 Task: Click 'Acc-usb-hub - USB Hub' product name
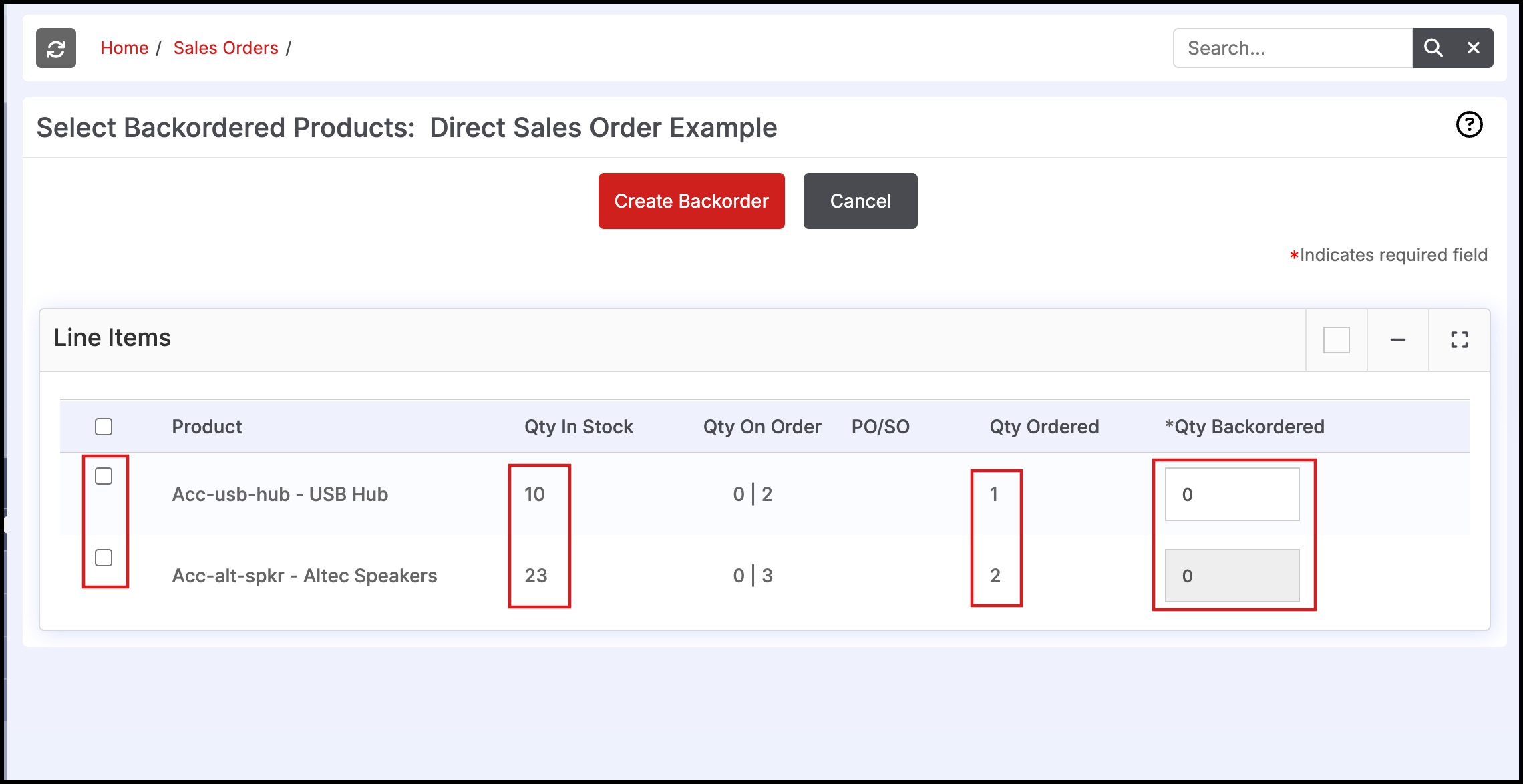(x=280, y=494)
